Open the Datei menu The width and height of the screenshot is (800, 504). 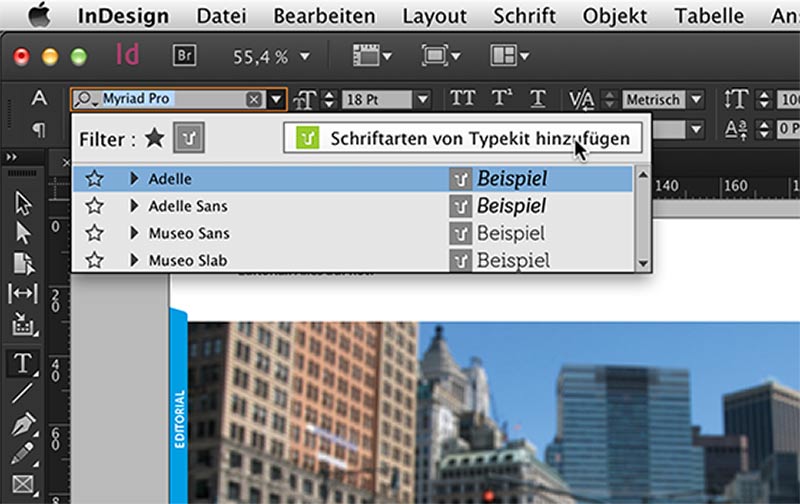[x=221, y=16]
